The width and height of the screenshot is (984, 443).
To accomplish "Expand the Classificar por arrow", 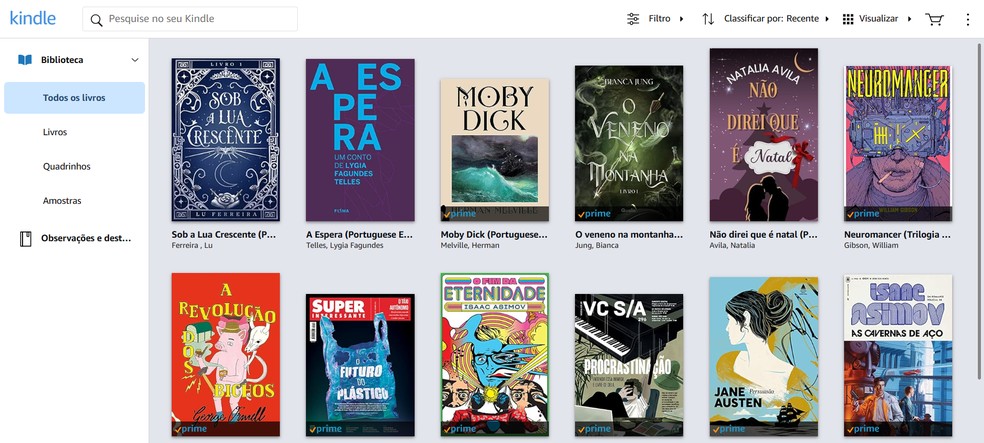I will tap(827, 19).
